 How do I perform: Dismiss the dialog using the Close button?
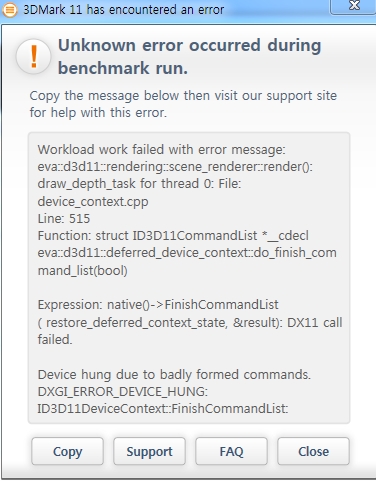click(x=313, y=451)
